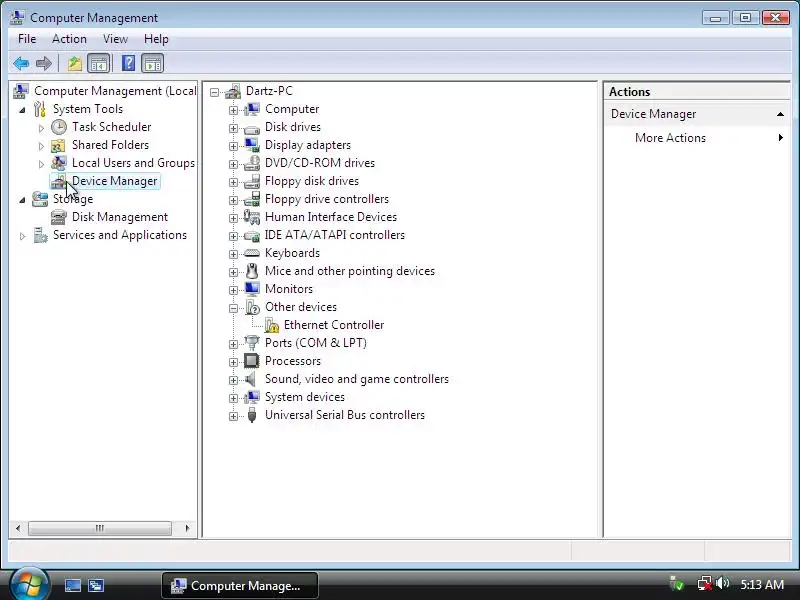
Task: Click the Keyboards device icon
Action: point(252,253)
